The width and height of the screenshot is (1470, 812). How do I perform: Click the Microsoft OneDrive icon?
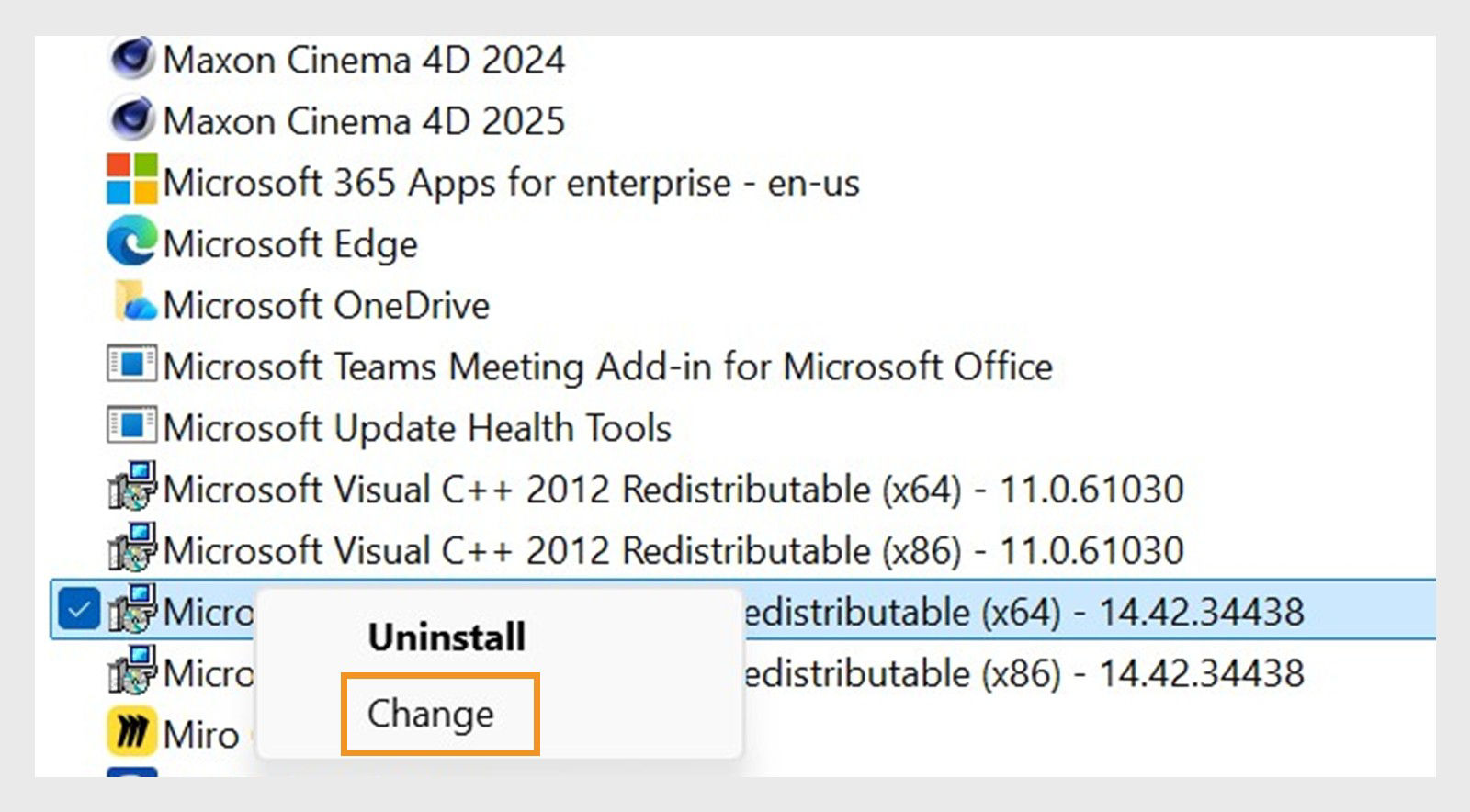point(131,304)
